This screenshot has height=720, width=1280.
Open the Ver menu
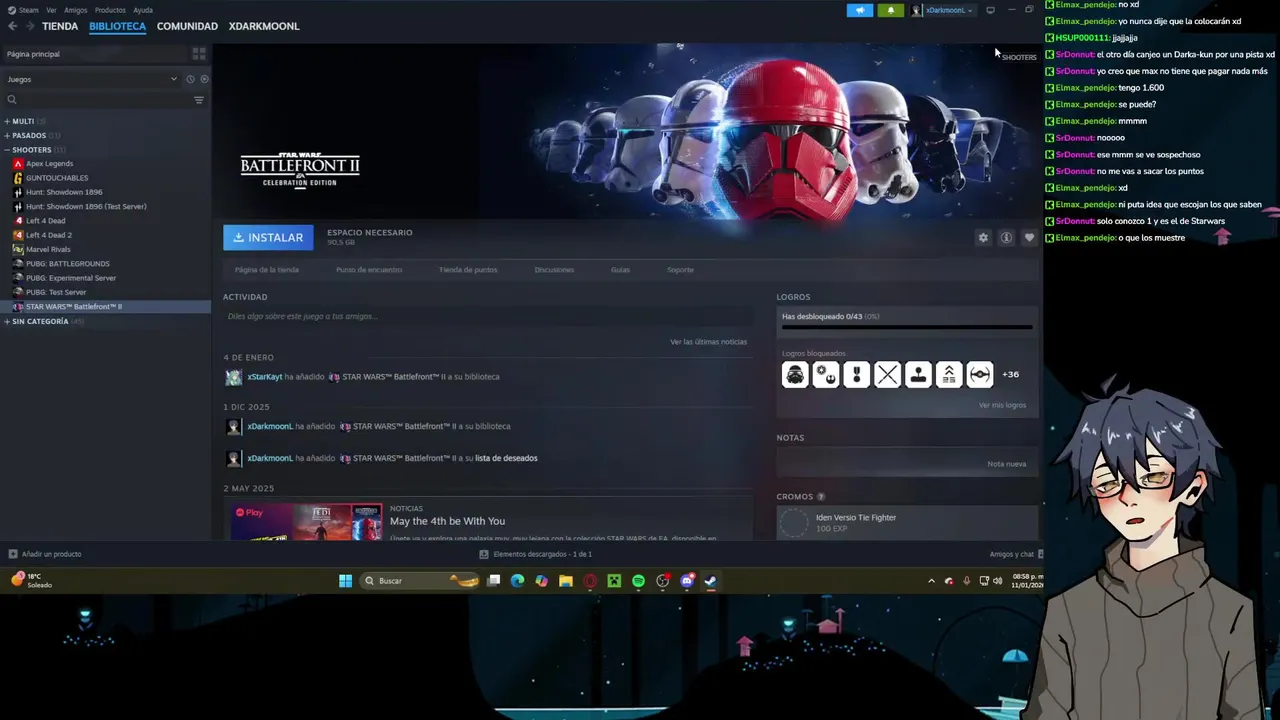pos(51,10)
